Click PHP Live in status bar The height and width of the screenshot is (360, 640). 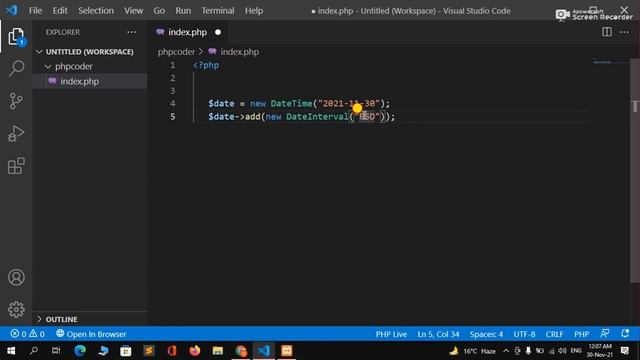pos(391,334)
